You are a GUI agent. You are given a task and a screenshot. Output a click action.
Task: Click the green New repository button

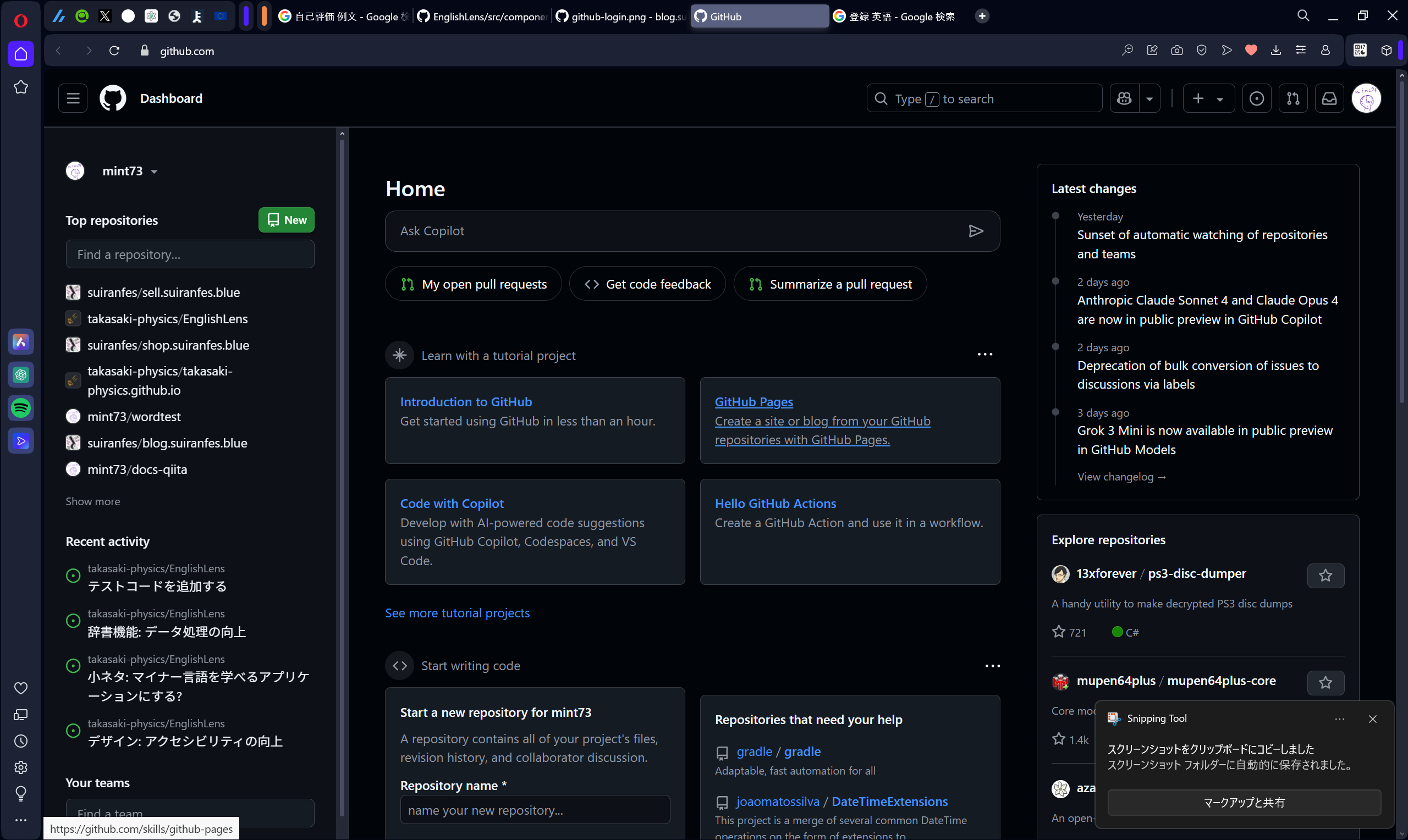286,220
